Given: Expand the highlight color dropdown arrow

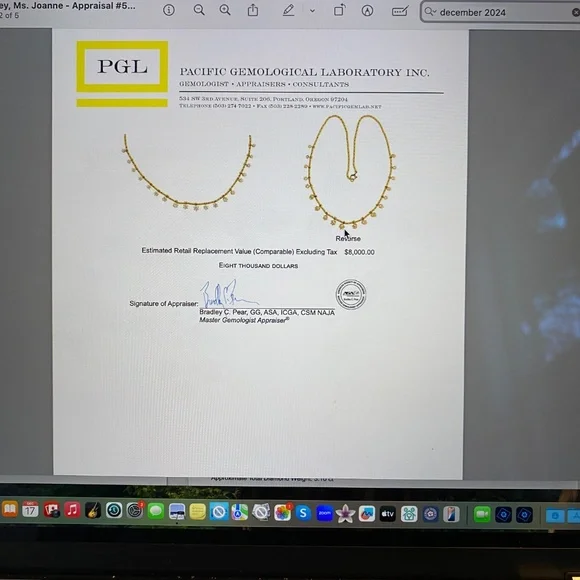Looking at the screenshot, I should click(x=312, y=11).
